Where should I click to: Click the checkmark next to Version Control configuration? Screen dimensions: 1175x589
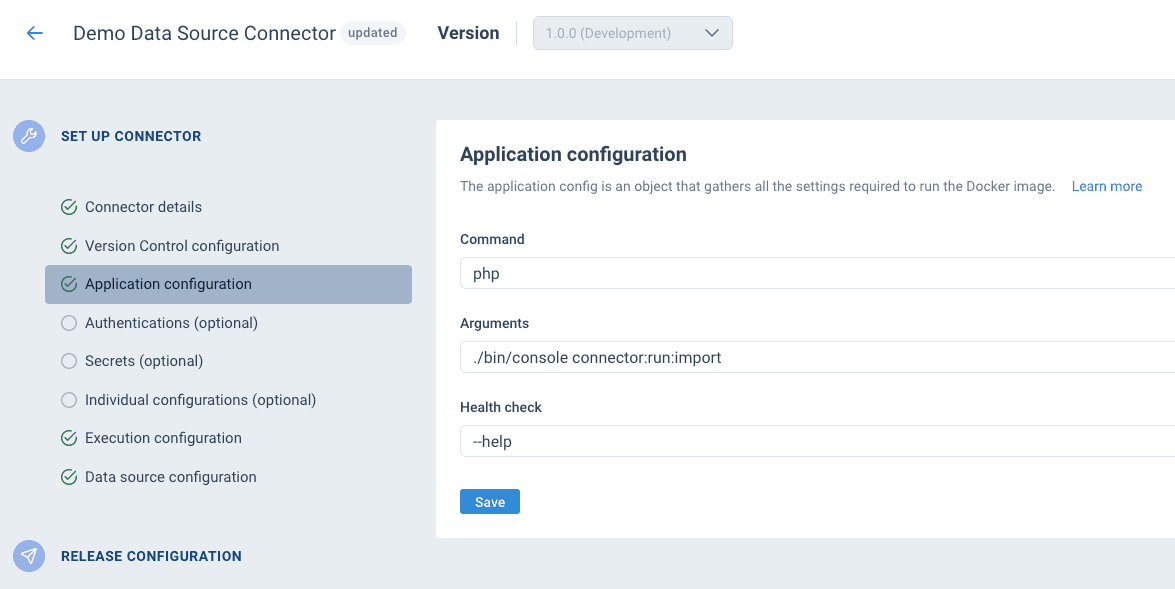click(x=68, y=245)
